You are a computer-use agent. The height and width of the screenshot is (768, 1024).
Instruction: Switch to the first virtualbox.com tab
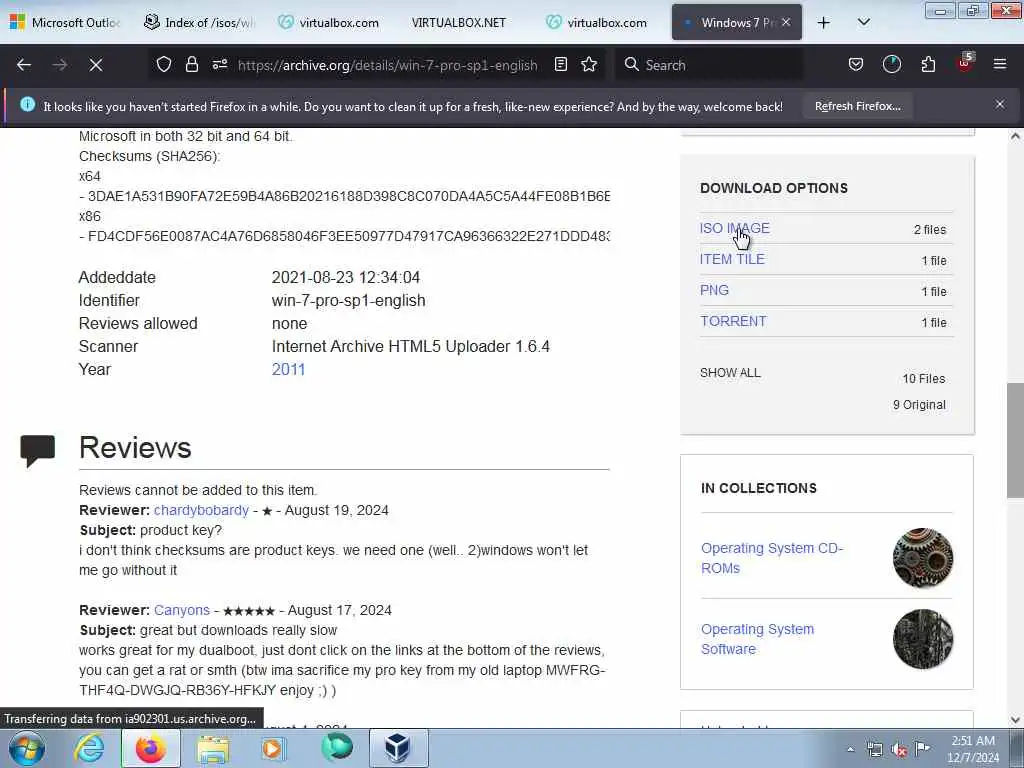click(328, 23)
